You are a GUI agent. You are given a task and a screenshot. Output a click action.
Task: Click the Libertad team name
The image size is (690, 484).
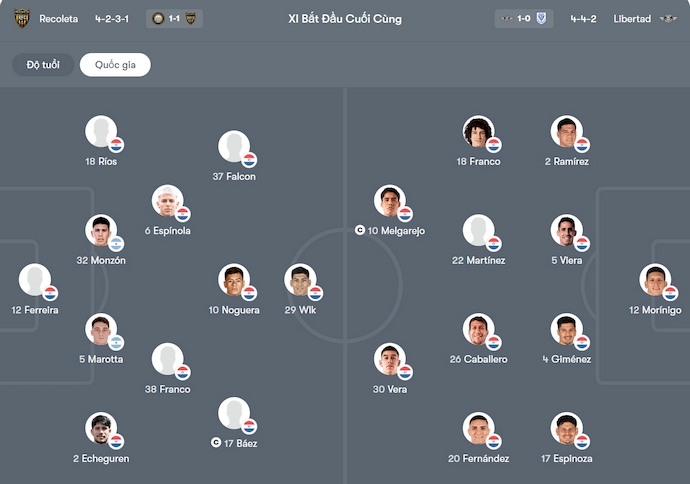[x=632, y=18]
